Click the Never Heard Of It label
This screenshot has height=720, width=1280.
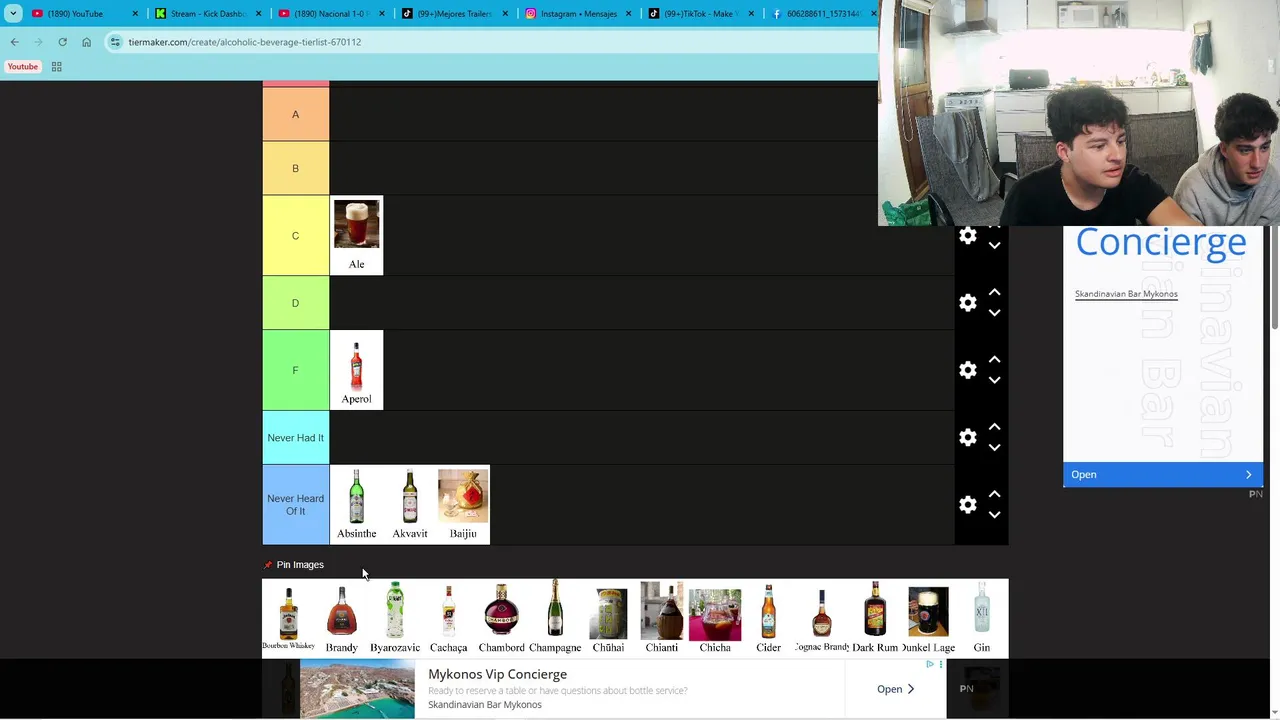295,505
